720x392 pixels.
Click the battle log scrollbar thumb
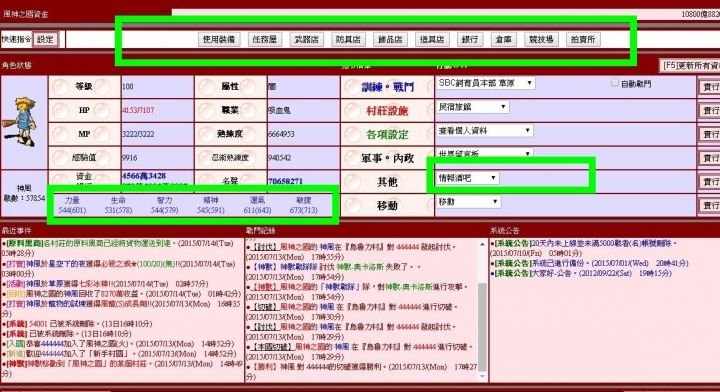[x=482, y=326]
